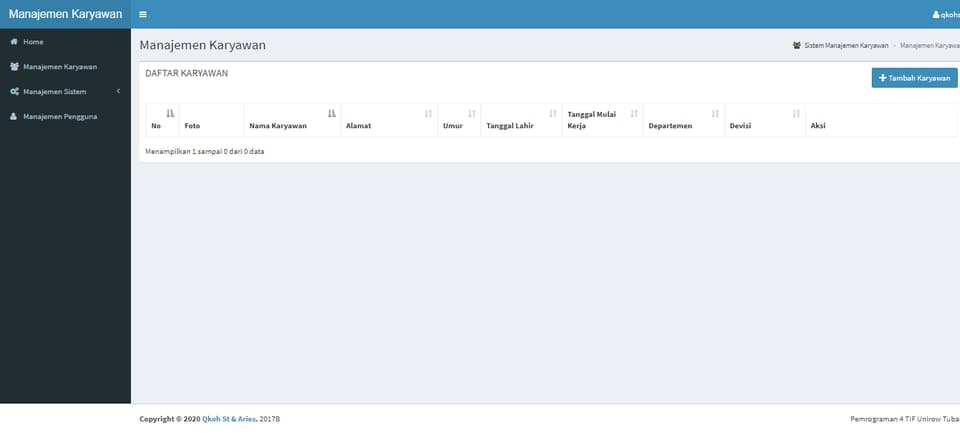Click the Tambah Karyawan button
Screen dimensions: 960x433
click(x=914, y=78)
